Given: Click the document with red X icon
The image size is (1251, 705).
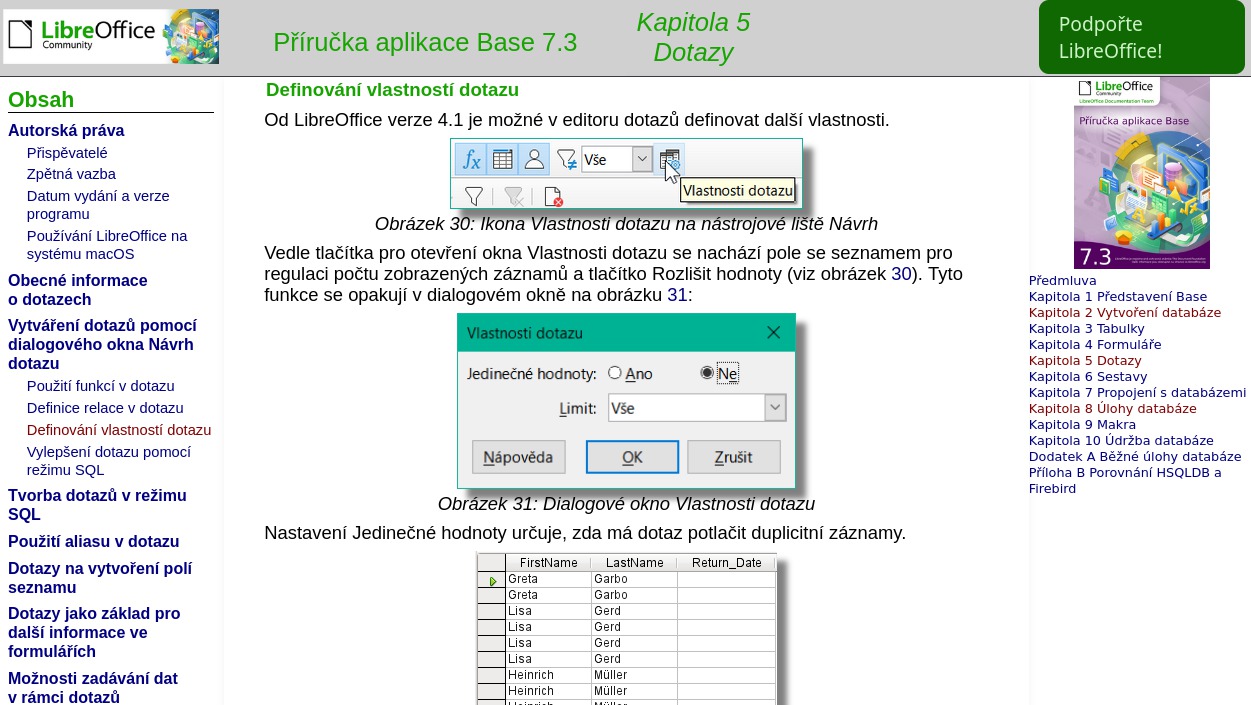Looking at the screenshot, I should pos(553,196).
